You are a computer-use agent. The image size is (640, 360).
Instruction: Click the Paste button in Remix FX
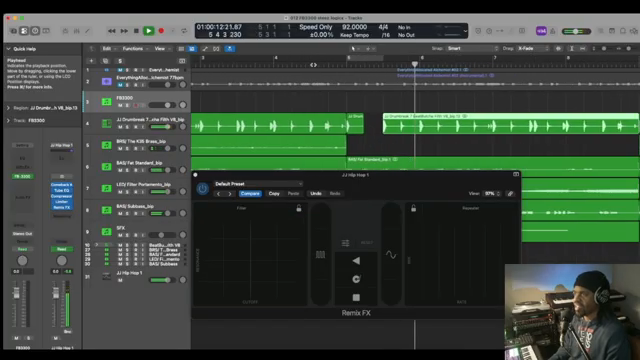293,194
